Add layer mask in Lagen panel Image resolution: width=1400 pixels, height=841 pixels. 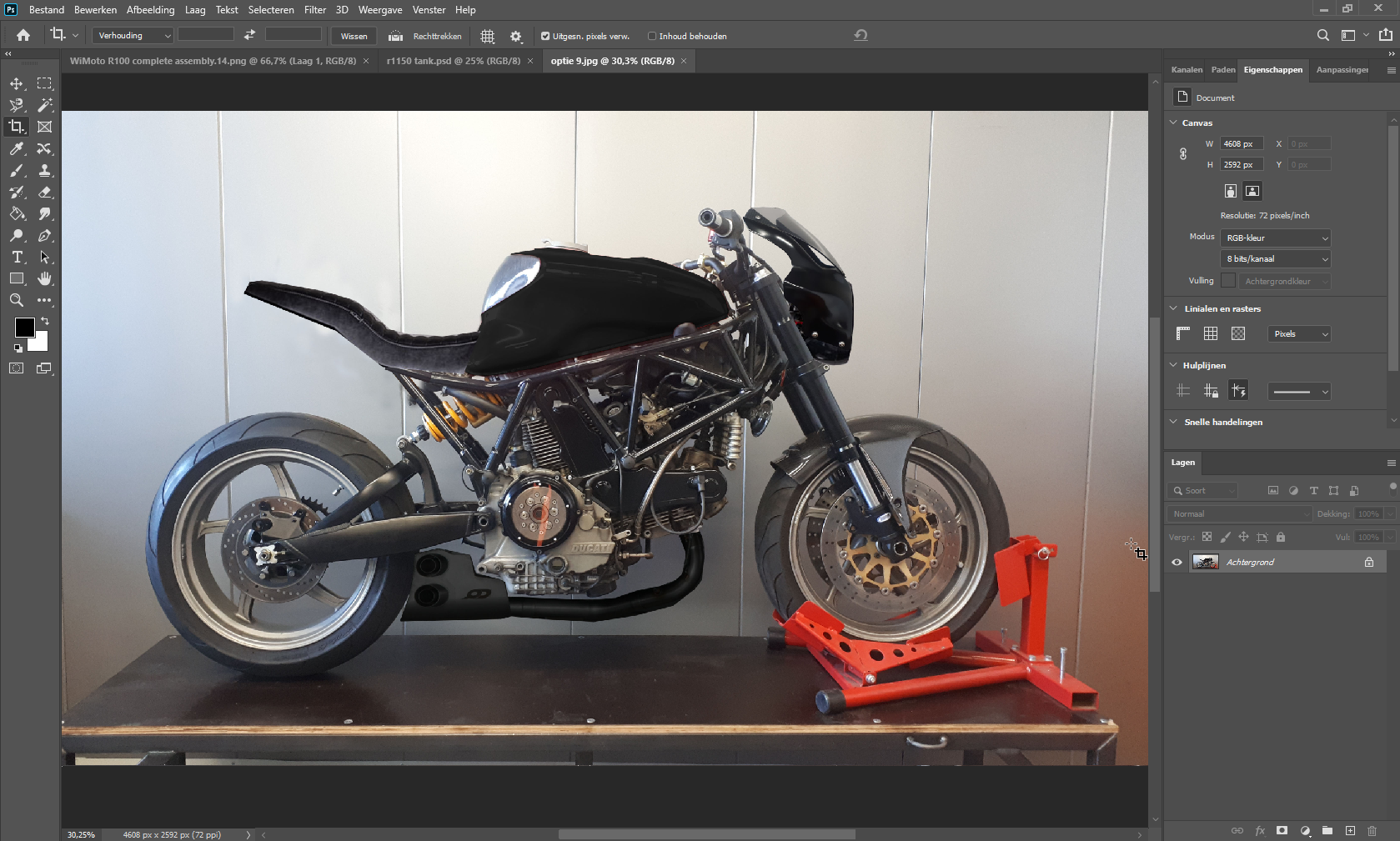1282,830
